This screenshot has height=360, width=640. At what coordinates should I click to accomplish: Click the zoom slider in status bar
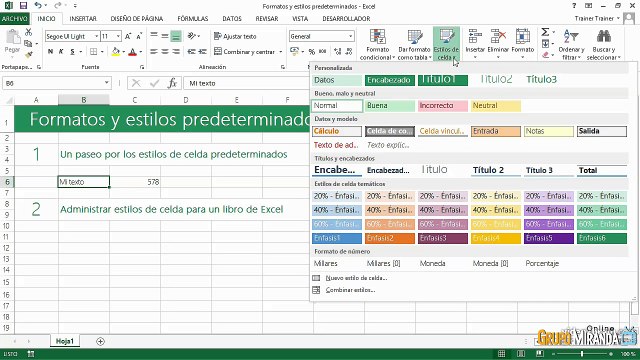[582, 354]
